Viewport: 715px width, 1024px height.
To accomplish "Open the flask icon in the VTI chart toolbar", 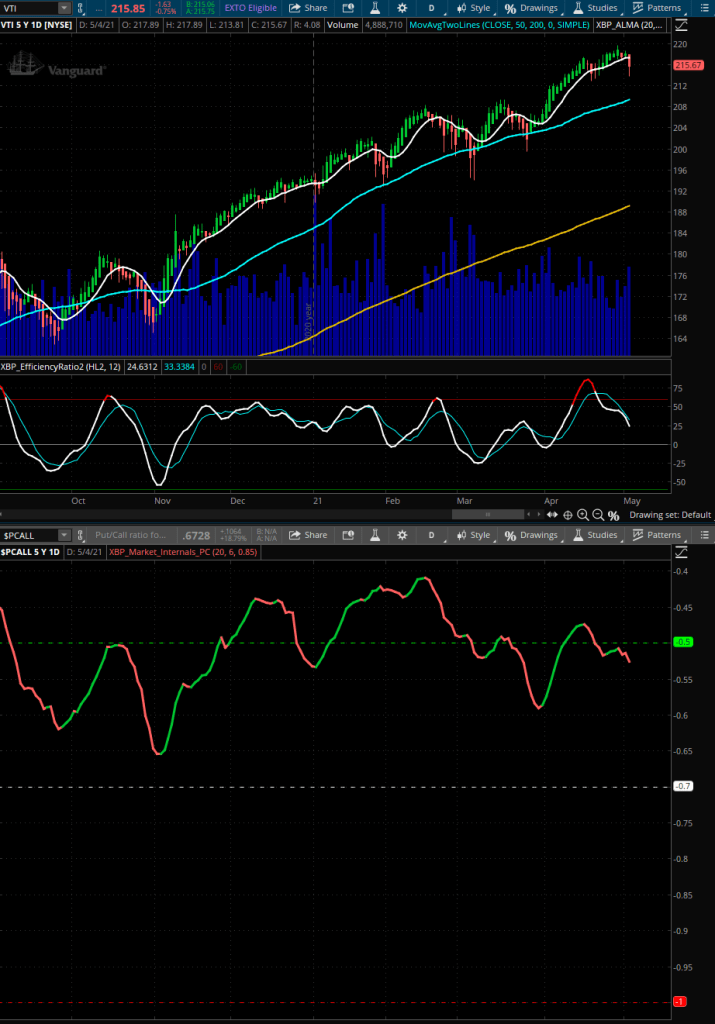I will coord(376,7).
